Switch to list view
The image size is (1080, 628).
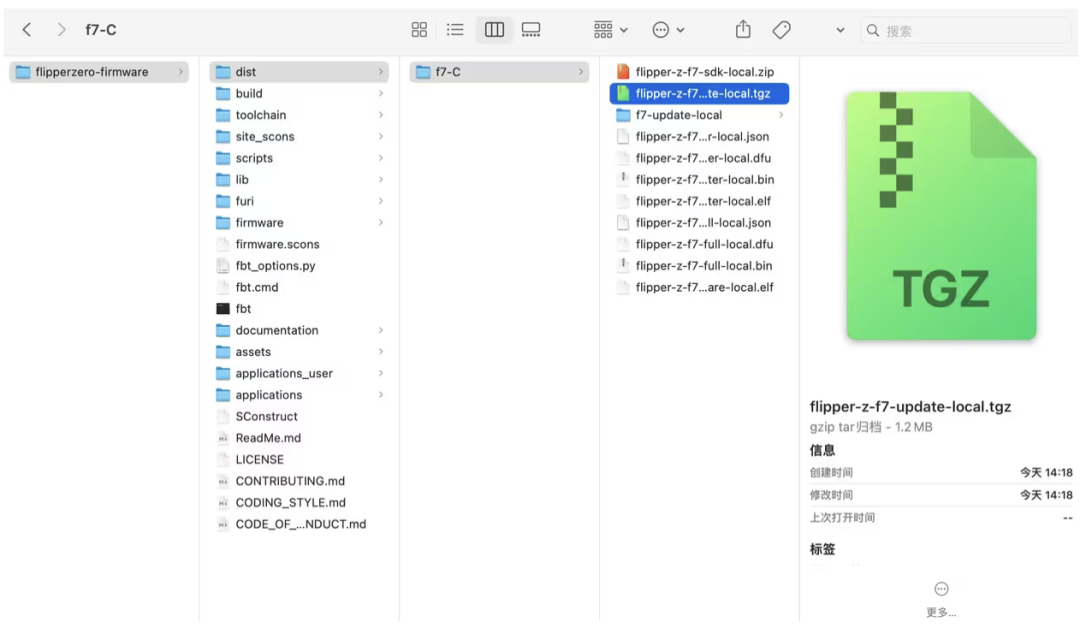pyautogui.click(x=455, y=30)
